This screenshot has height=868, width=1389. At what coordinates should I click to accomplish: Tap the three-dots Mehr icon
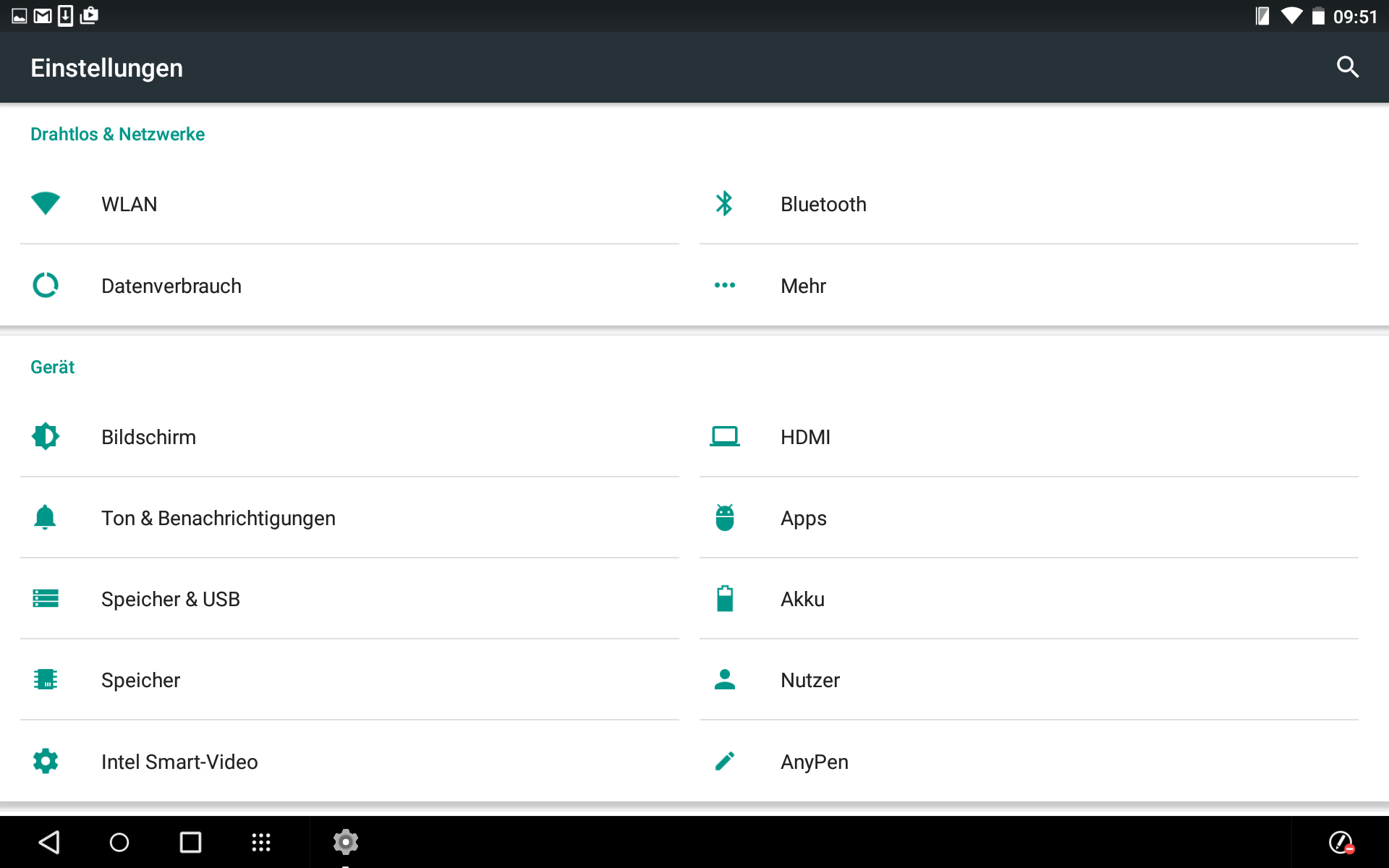(724, 285)
